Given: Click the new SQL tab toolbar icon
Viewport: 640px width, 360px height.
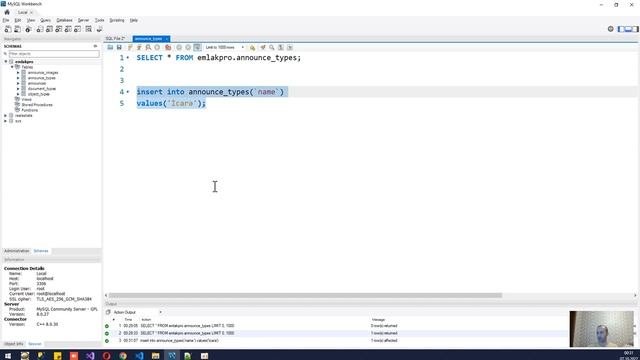Looking at the screenshot, I should [x=8, y=29].
